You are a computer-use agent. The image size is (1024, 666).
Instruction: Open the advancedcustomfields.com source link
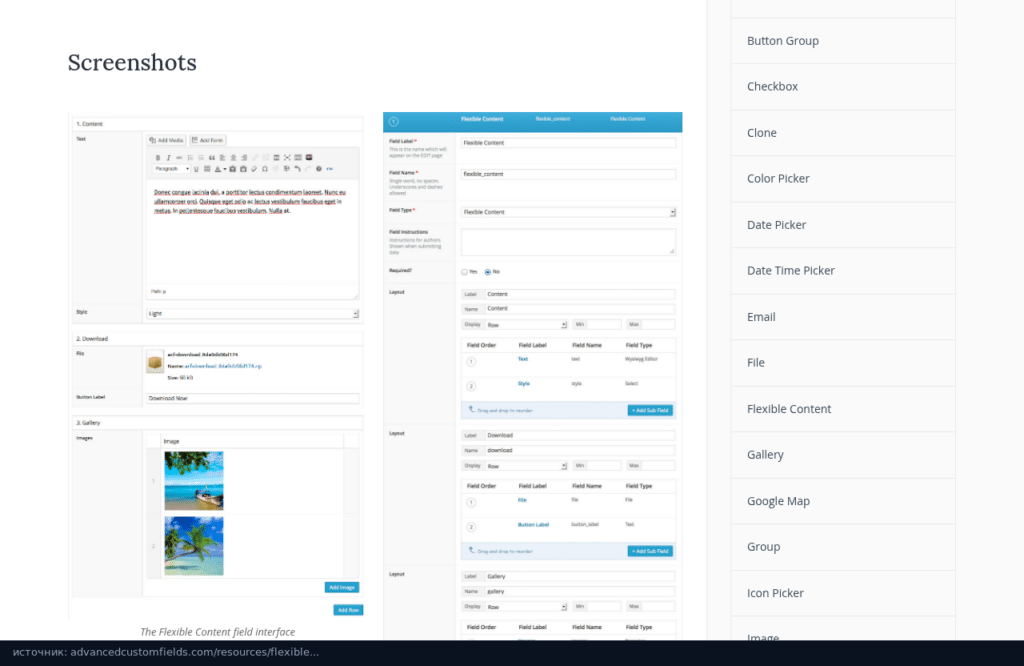(166, 652)
